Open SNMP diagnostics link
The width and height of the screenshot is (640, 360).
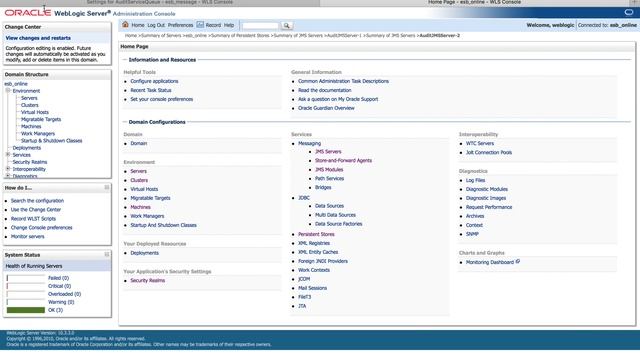(472, 234)
